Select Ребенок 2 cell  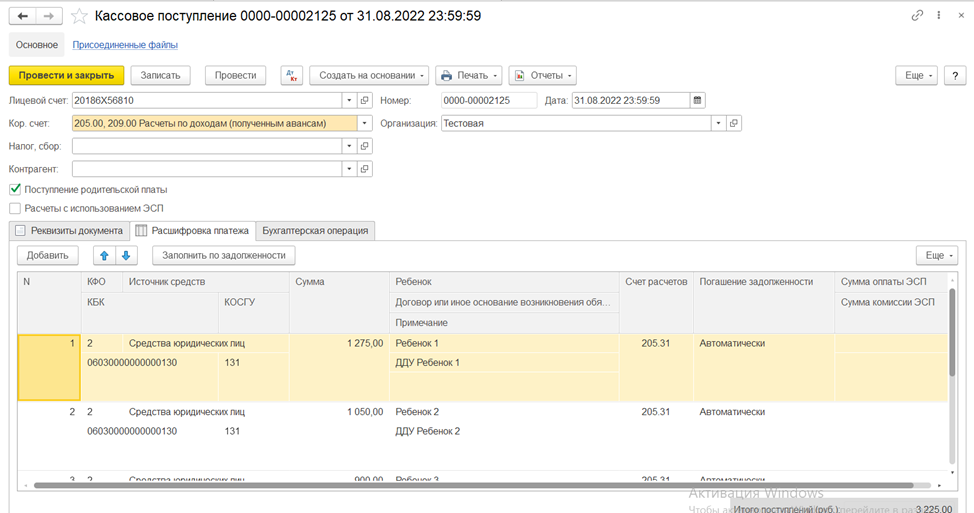pos(504,411)
